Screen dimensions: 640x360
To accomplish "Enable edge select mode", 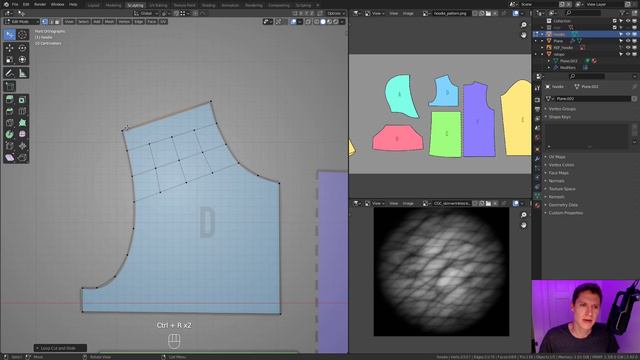I will coord(51,22).
